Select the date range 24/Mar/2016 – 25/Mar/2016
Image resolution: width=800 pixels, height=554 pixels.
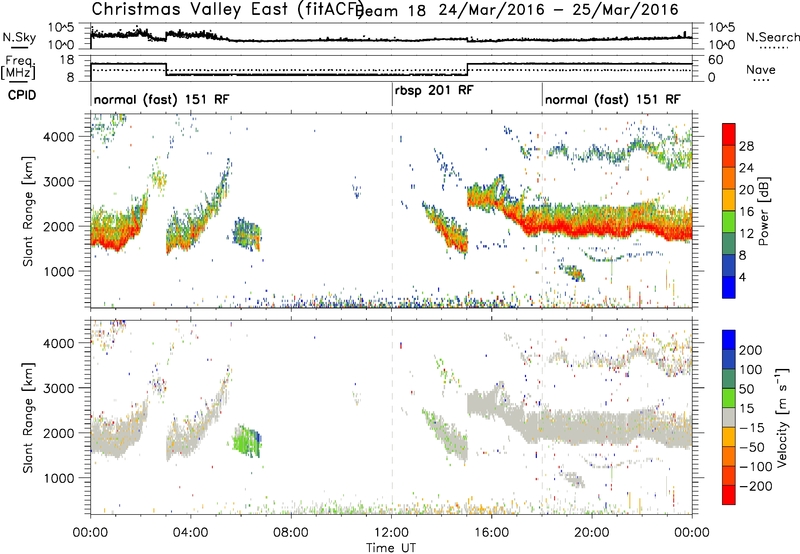pos(559,10)
